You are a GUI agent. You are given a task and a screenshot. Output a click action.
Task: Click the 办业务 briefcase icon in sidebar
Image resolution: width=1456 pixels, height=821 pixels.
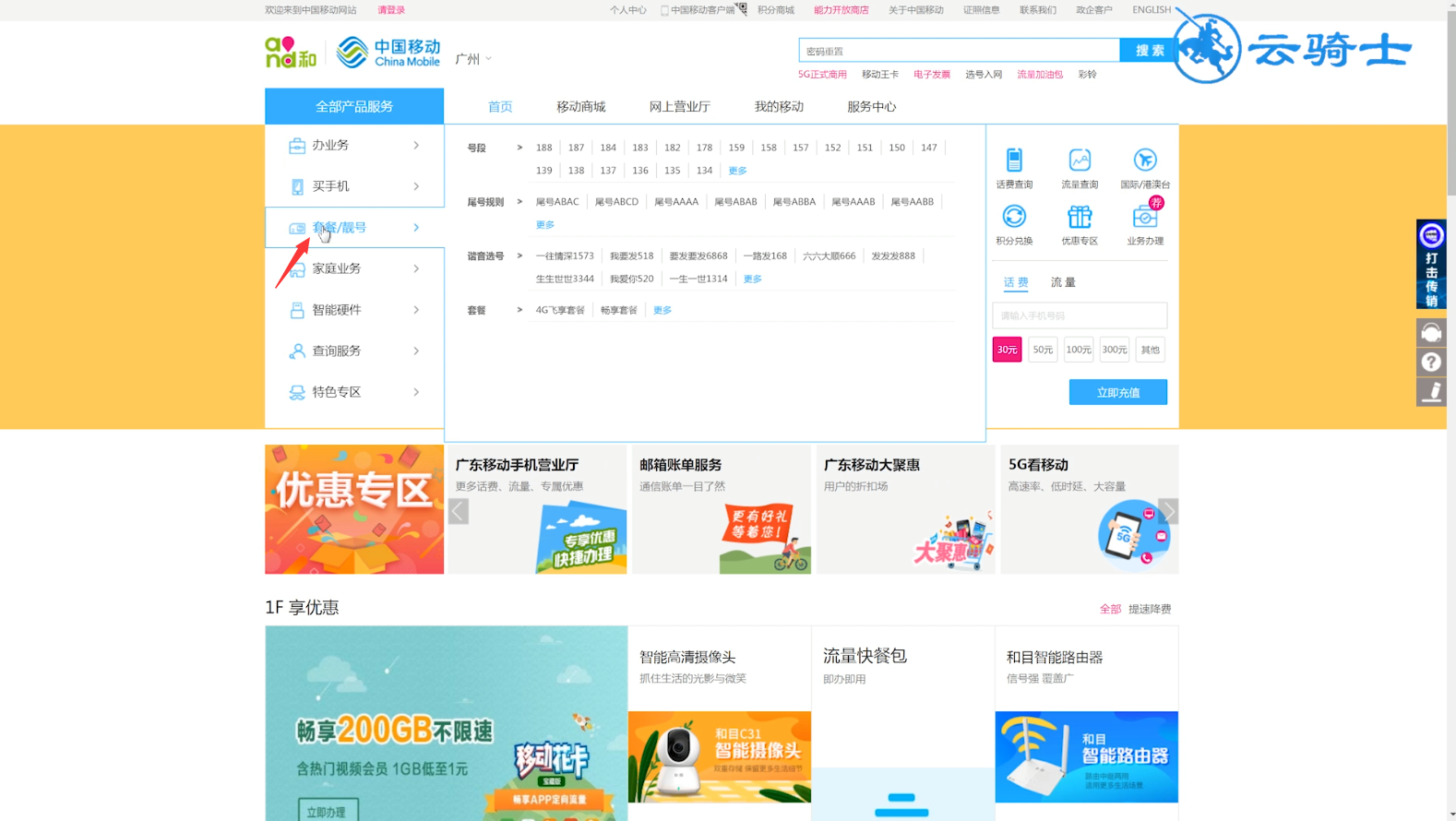(297, 146)
